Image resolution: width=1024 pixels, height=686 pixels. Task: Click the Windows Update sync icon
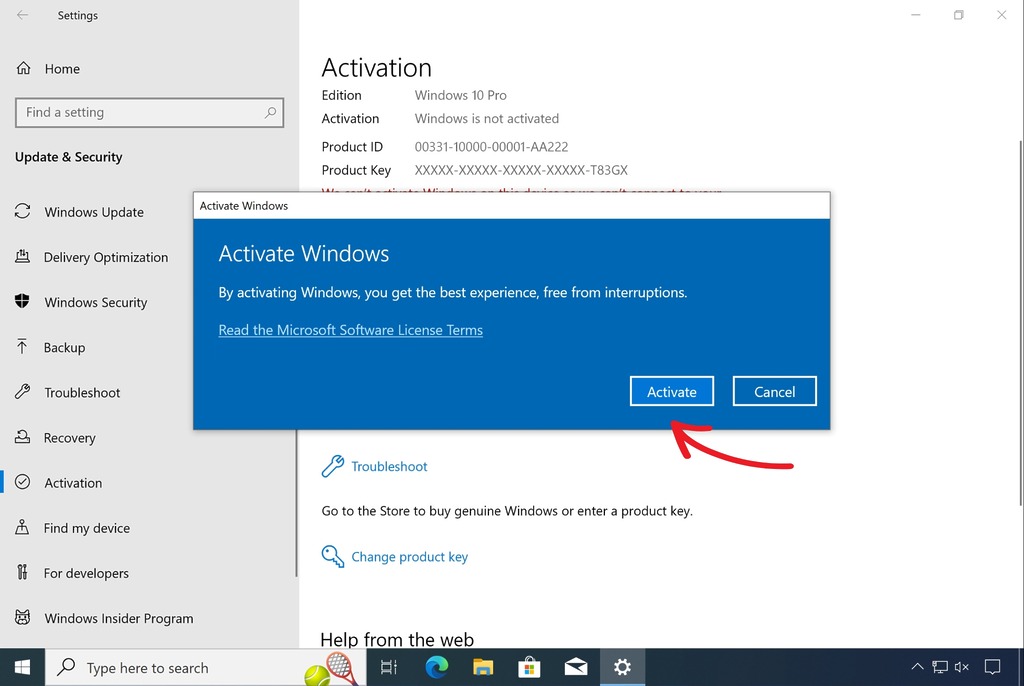[22, 211]
